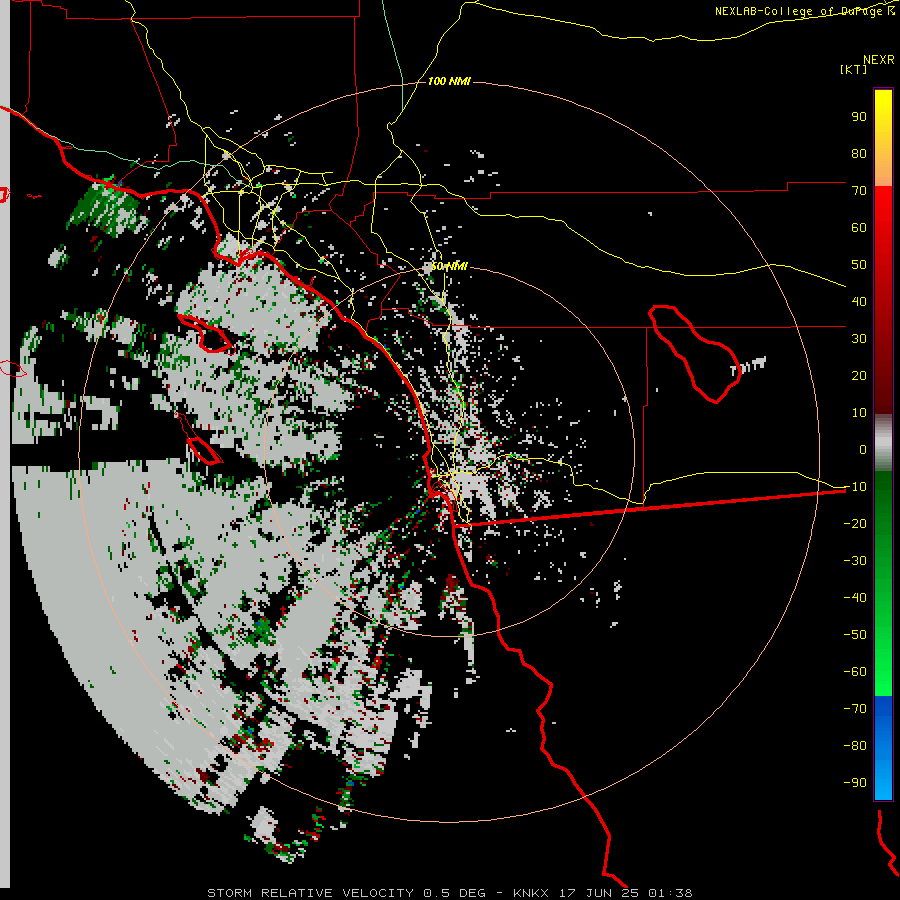900x900 pixels.
Task: Click the 70 knot label on color scale
Action: tap(859, 191)
